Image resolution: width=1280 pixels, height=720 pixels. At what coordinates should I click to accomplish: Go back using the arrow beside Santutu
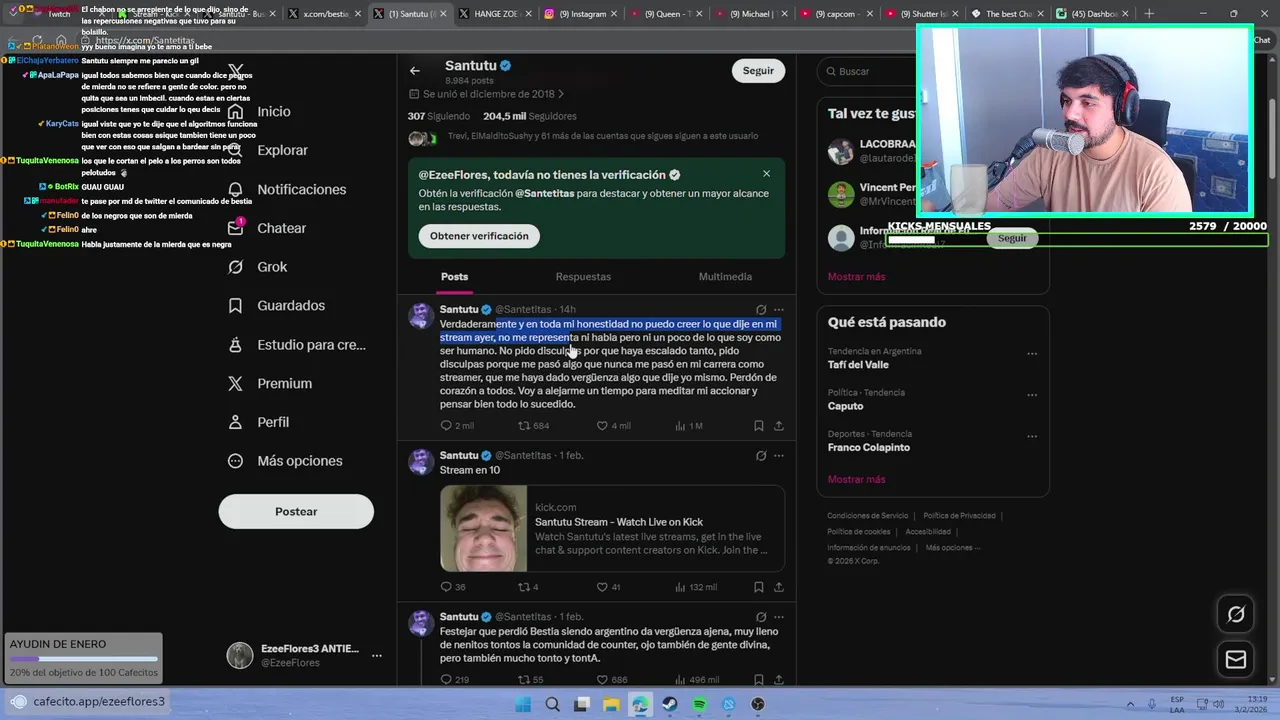(415, 71)
